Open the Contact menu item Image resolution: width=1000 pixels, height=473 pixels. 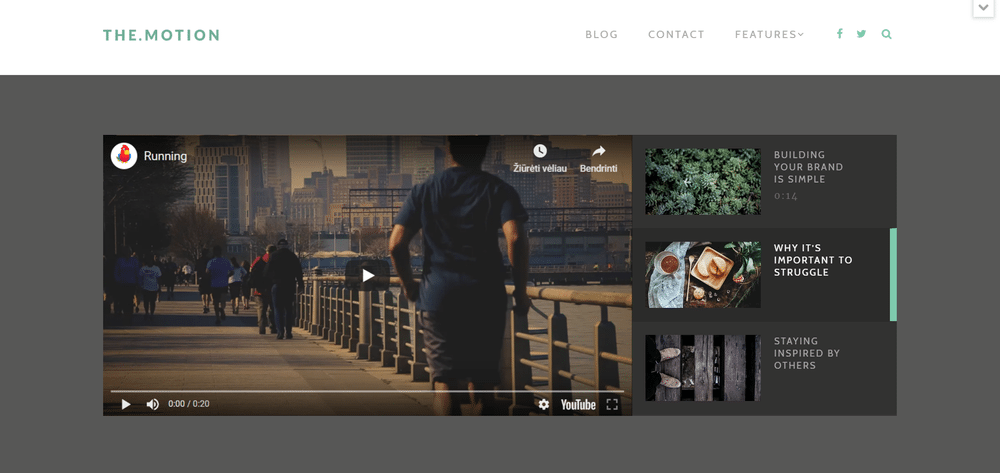point(676,34)
